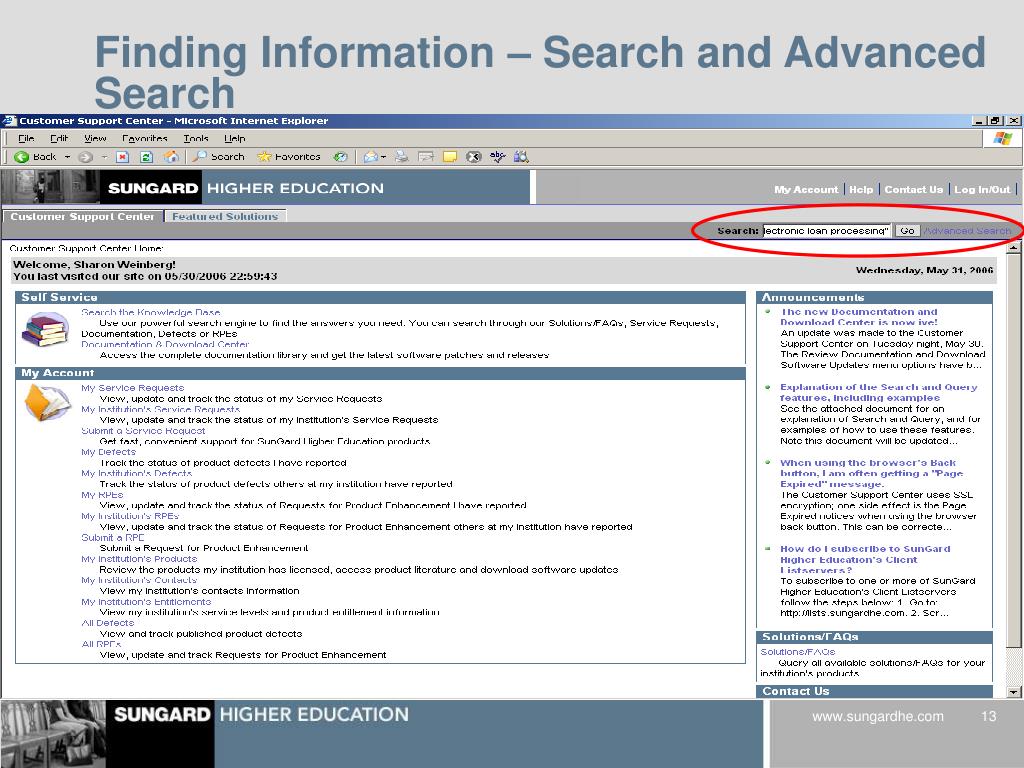
Task: Print the page with the Print icon
Action: tap(402, 157)
